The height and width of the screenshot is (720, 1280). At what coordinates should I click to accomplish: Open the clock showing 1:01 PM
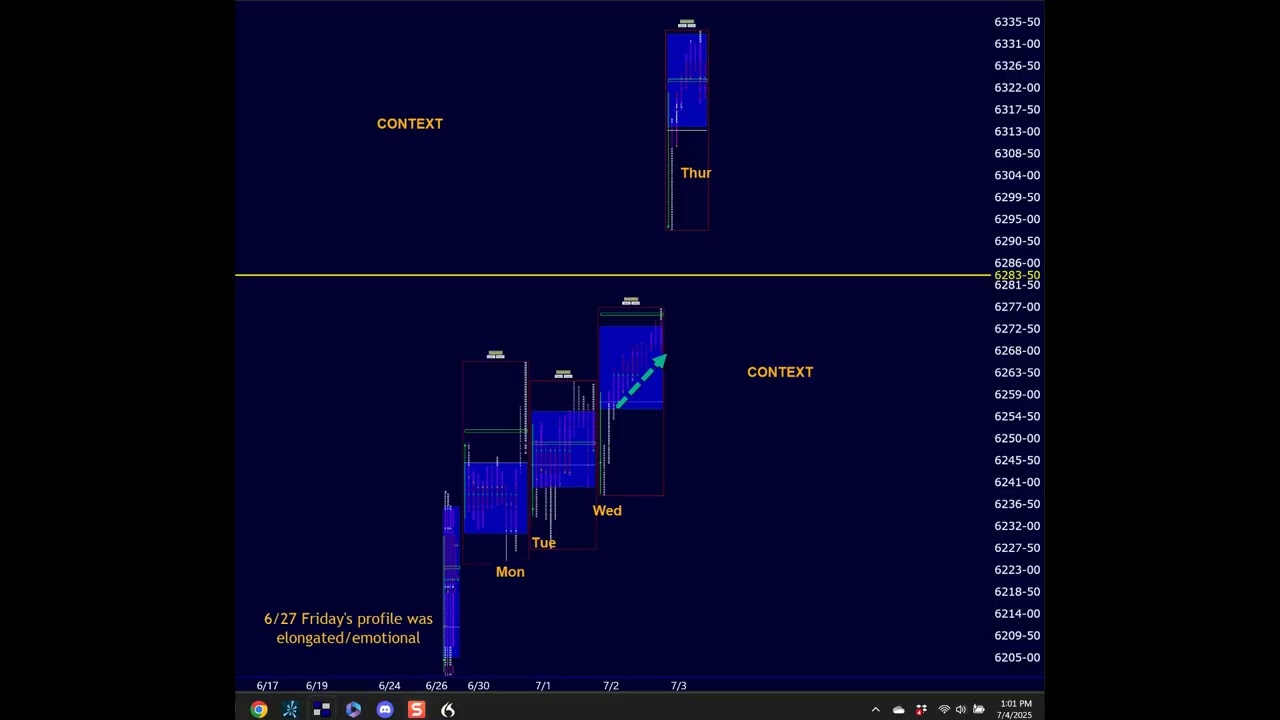[x=1015, y=710]
